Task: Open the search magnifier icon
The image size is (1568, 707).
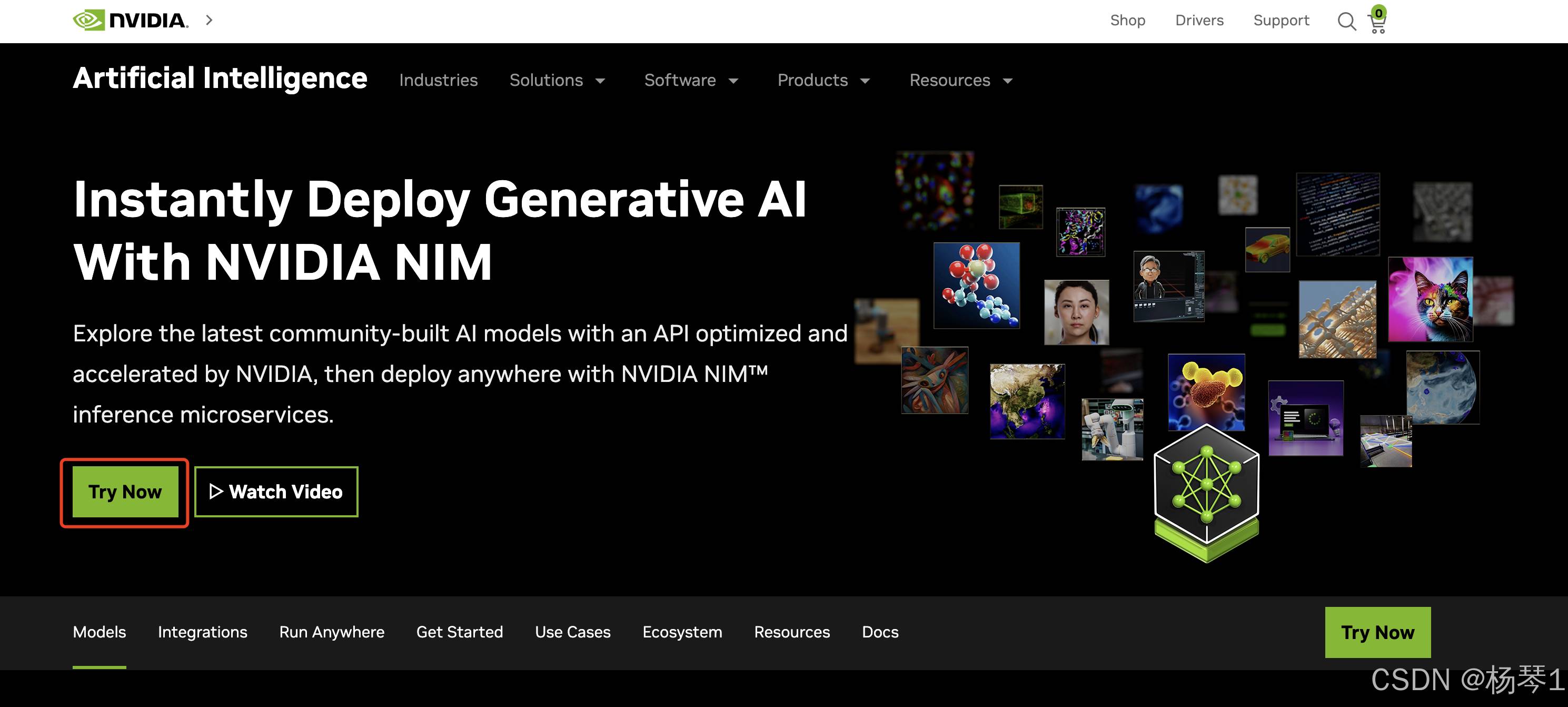Action: pyautogui.click(x=1346, y=21)
